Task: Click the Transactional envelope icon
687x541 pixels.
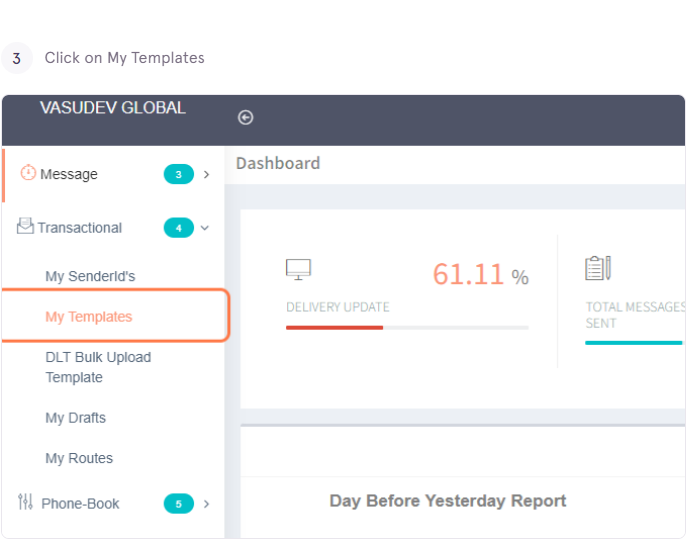Action: 25,226
